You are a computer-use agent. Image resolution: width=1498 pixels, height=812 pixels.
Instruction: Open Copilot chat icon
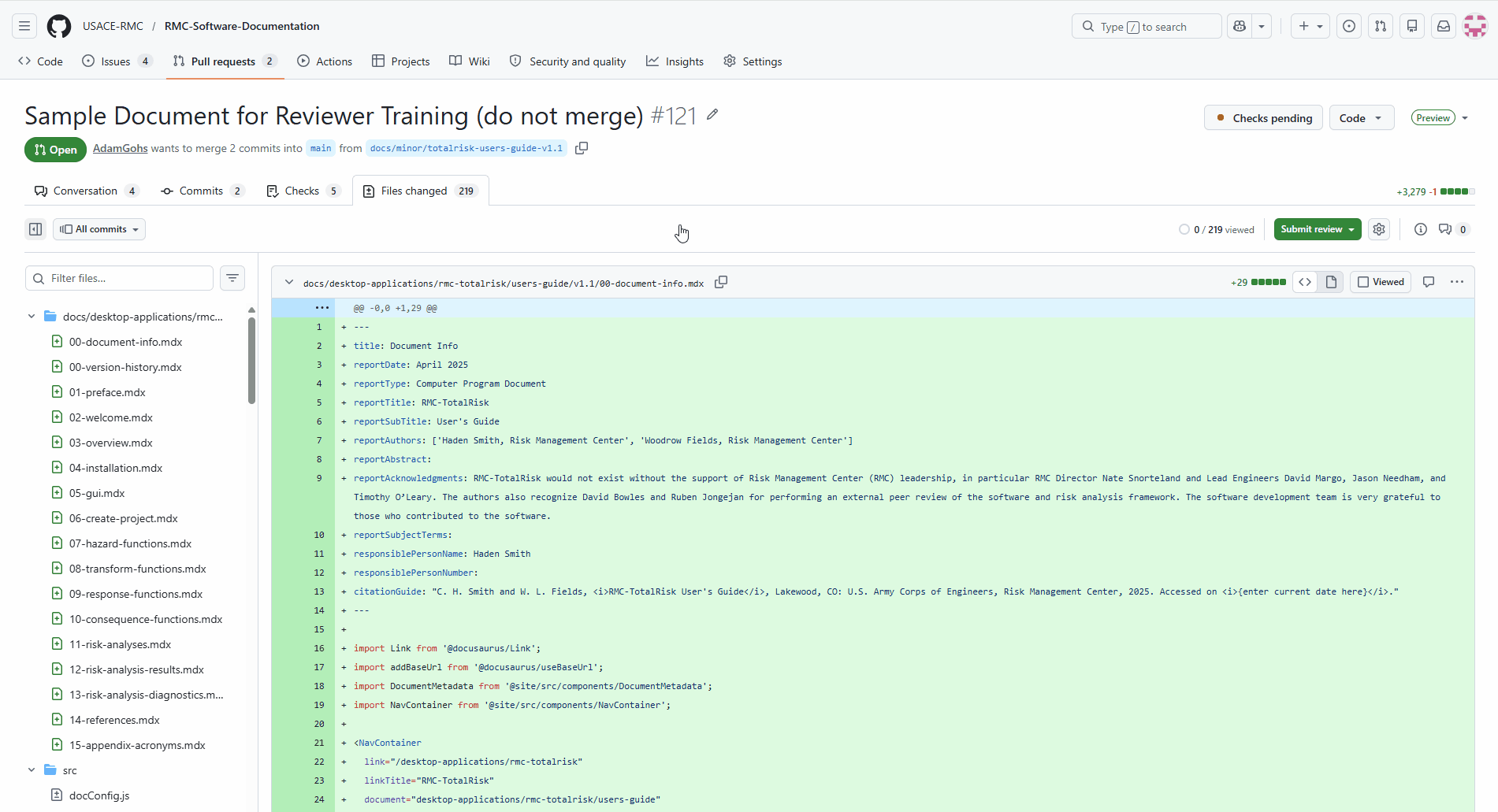(1240, 26)
